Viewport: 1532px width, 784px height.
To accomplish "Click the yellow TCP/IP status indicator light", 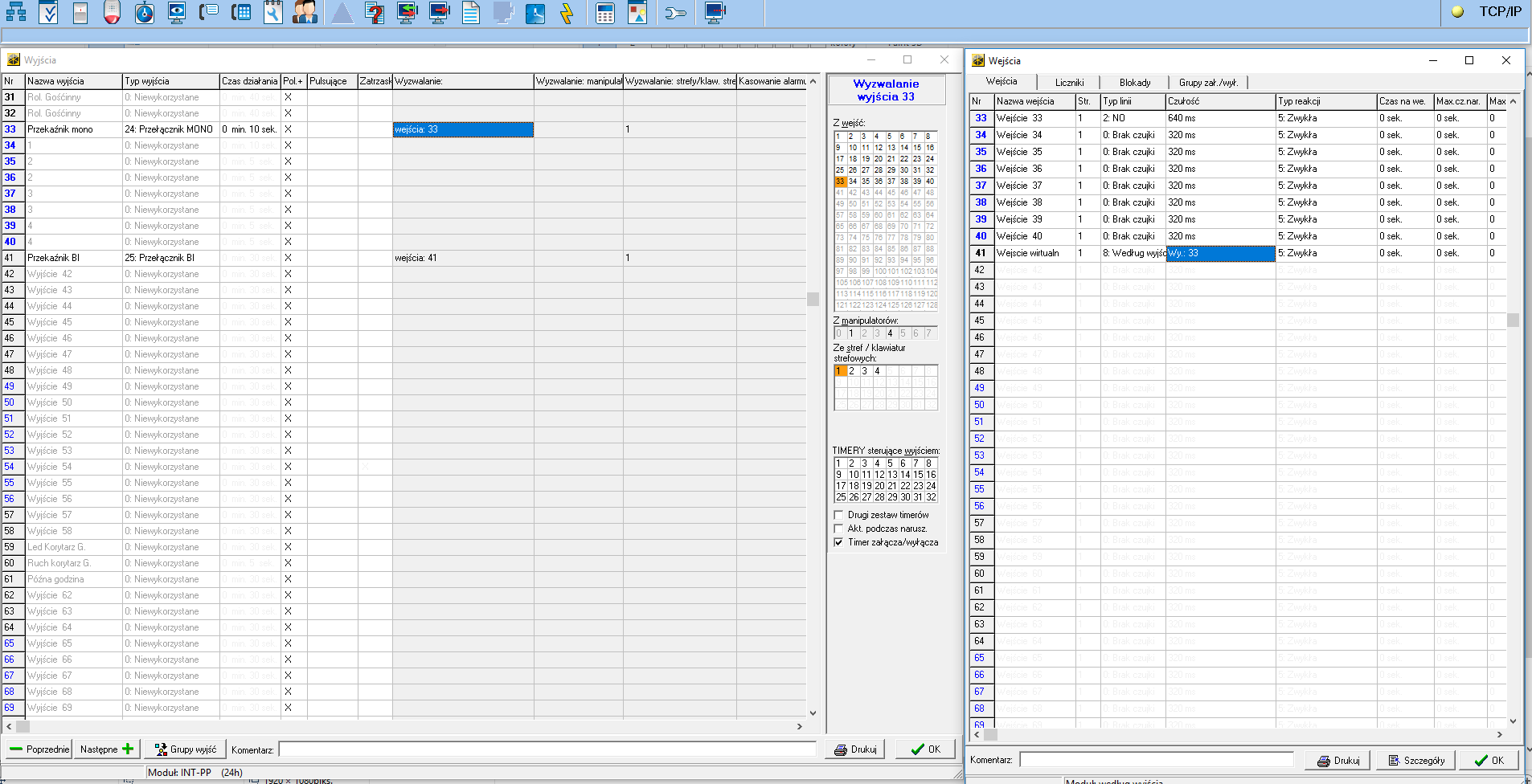I will pos(1457,11).
